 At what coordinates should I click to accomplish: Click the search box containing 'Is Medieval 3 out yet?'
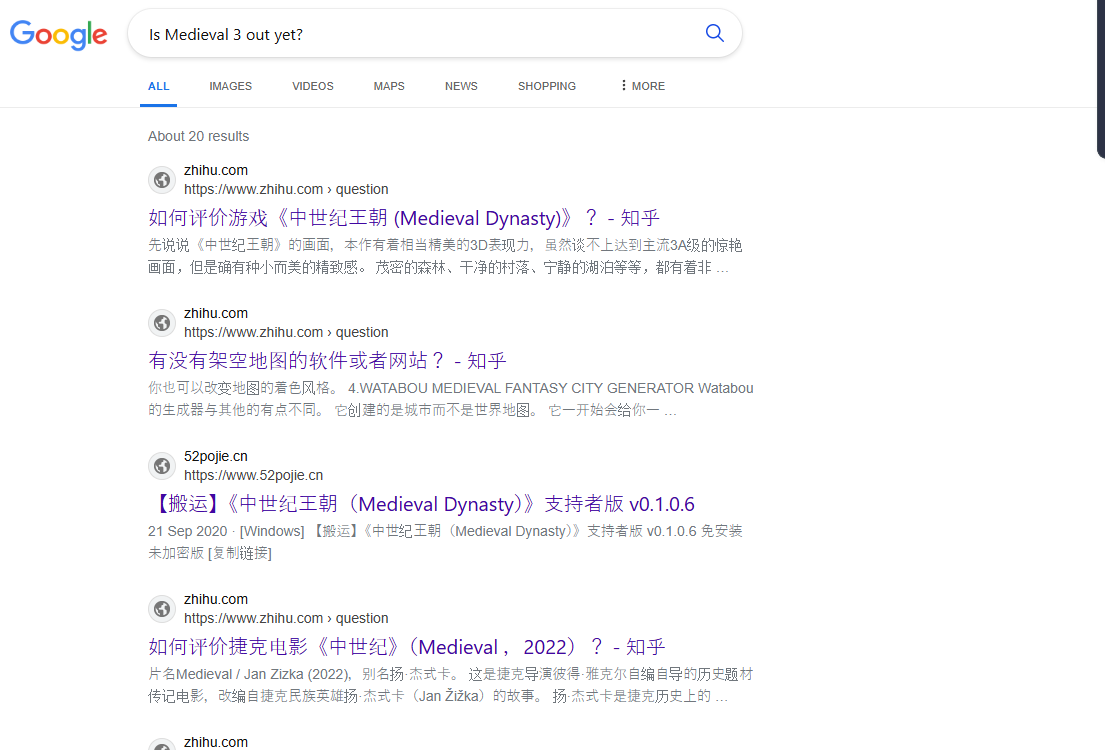434,34
